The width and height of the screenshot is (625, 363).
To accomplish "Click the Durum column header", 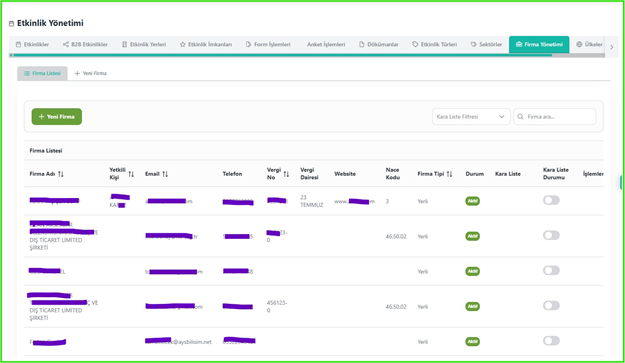I will pos(474,174).
